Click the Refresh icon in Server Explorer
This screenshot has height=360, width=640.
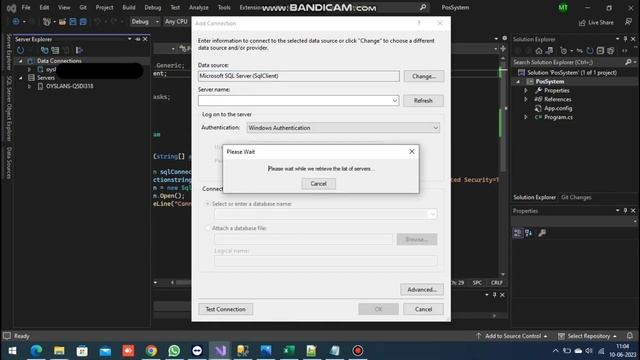(20, 50)
